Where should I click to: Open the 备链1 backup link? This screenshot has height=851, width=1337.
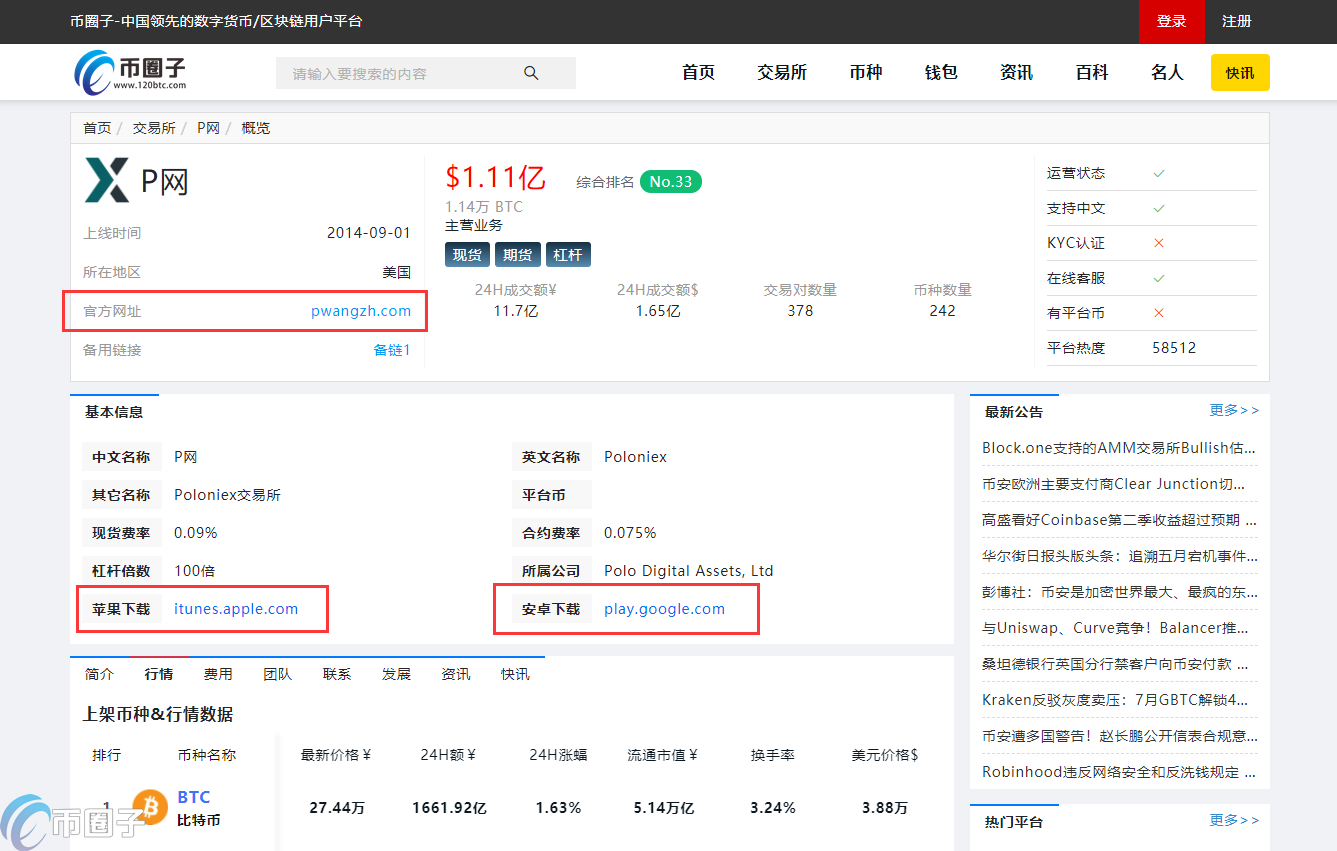click(x=392, y=350)
